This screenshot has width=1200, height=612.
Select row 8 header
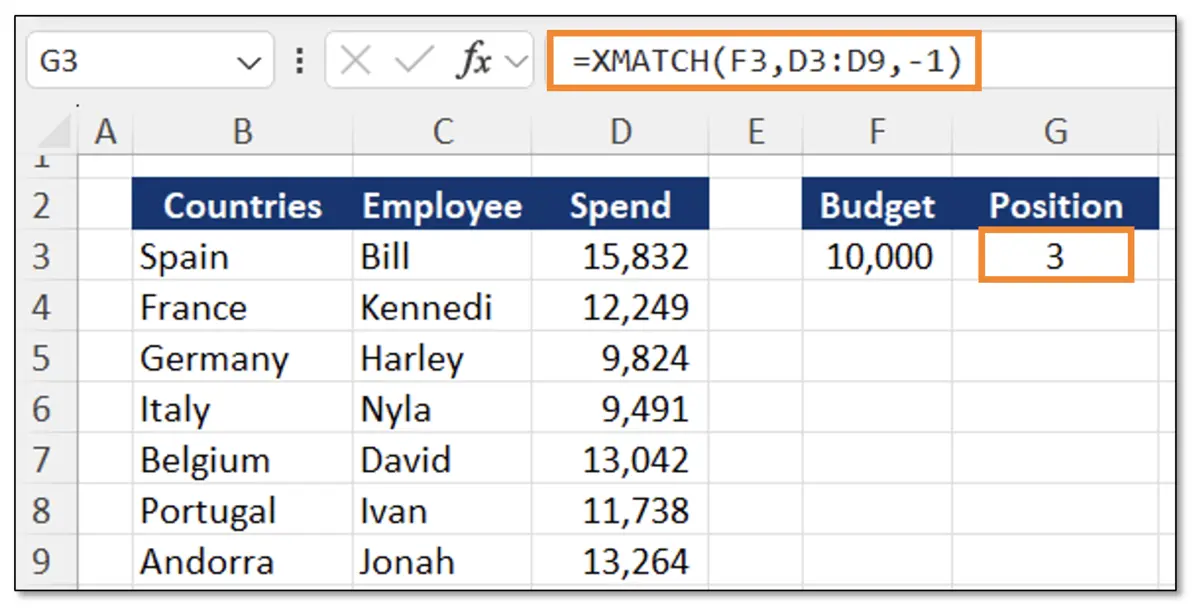tap(41, 511)
